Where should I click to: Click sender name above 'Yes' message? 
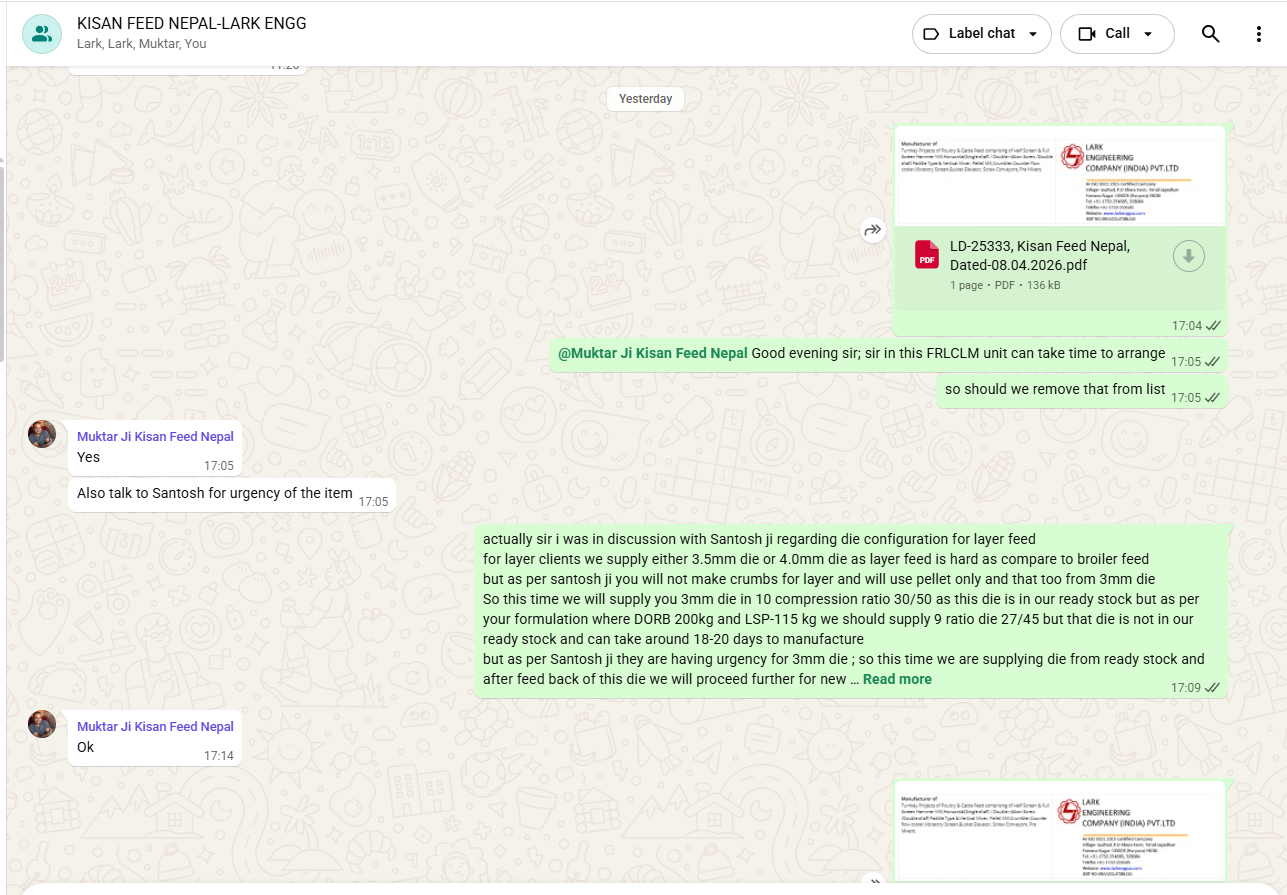point(155,436)
